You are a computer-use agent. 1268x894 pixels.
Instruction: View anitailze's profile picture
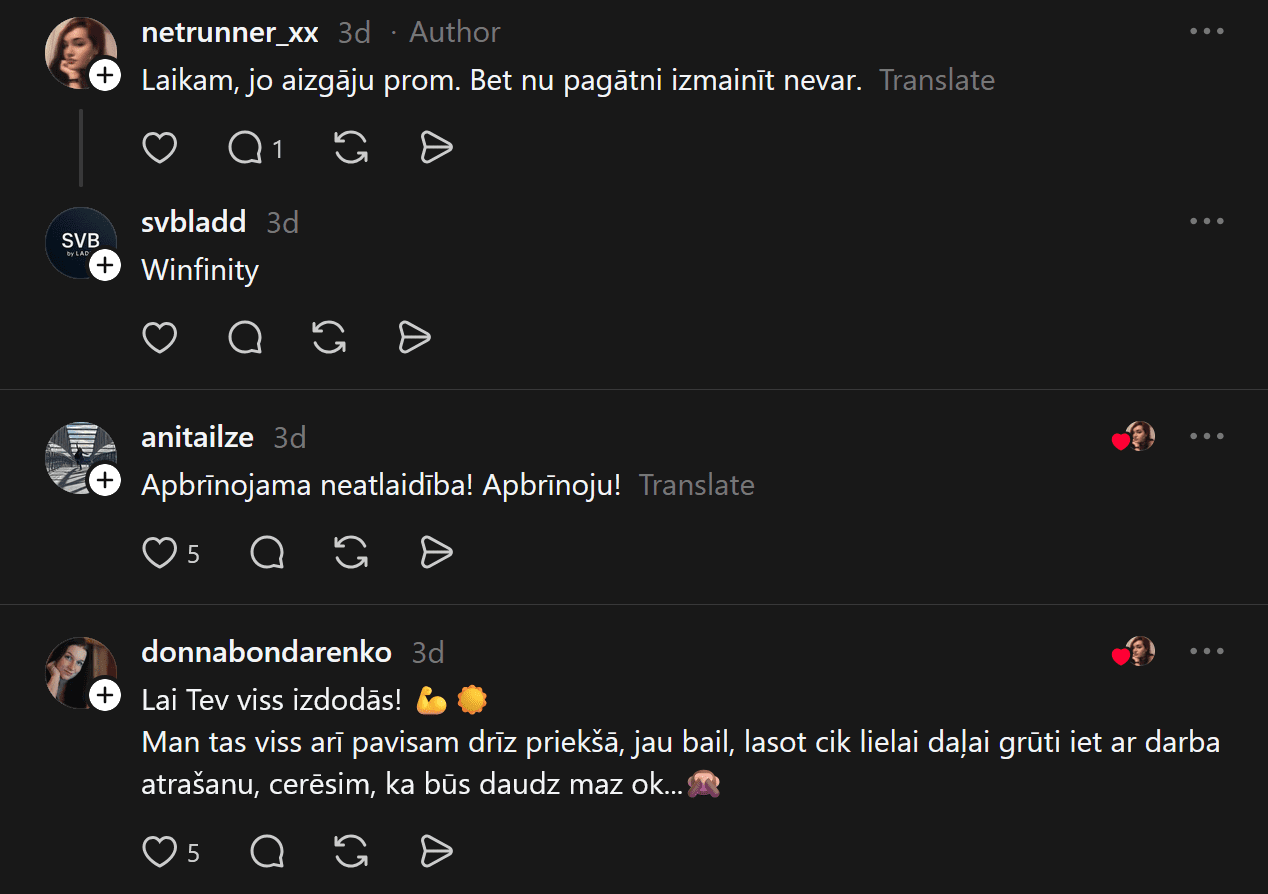point(78,456)
